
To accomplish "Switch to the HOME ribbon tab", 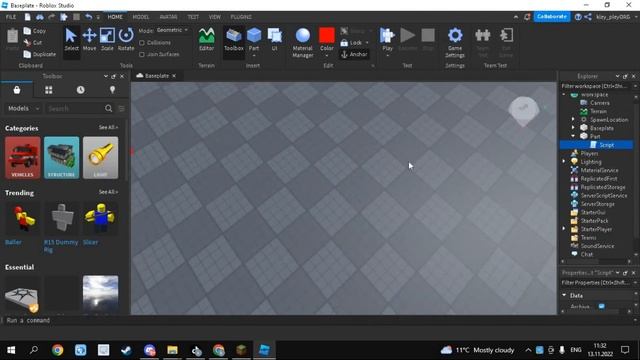I will pos(115,17).
